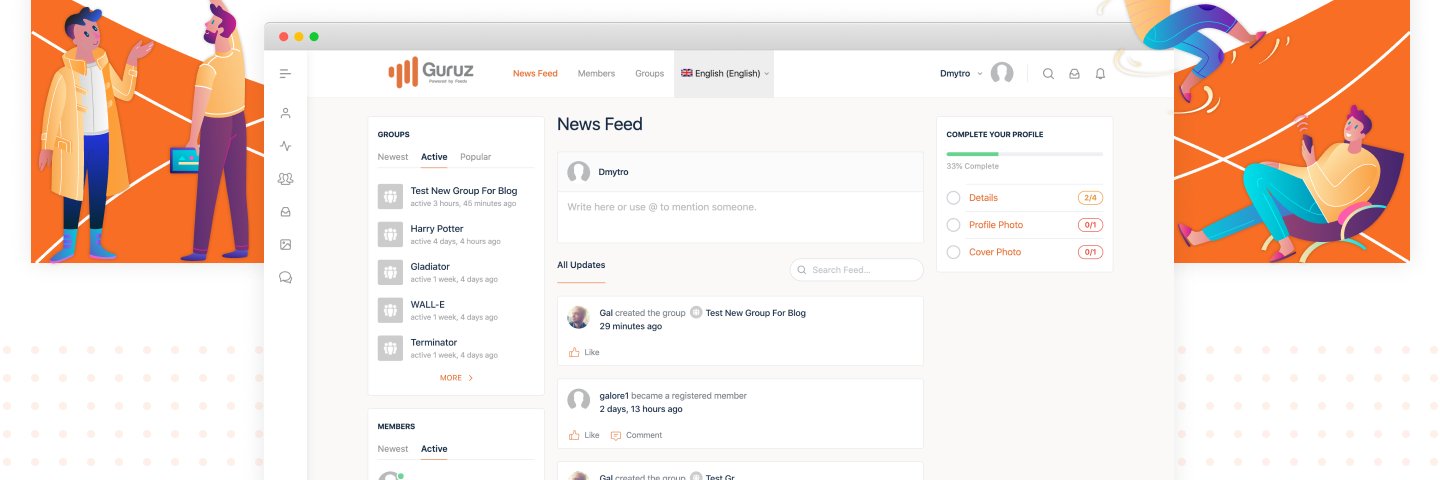
Task: Open the Groups menu item
Action: [x=649, y=73]
